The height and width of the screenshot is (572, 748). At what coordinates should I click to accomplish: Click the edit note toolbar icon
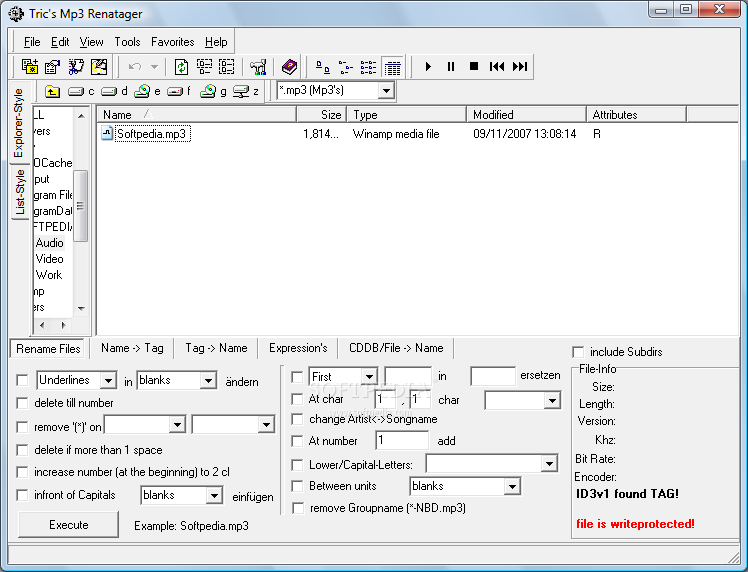click(99, 67)
